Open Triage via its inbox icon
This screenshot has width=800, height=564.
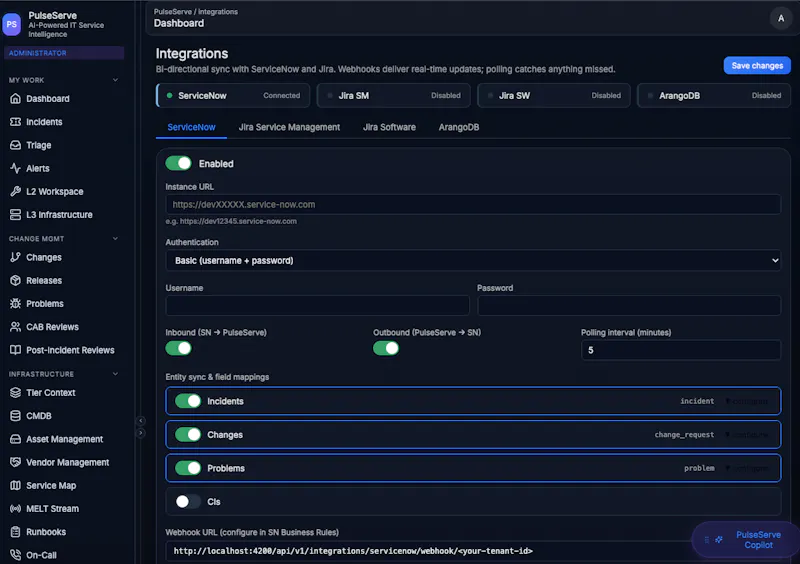[15, 145]
